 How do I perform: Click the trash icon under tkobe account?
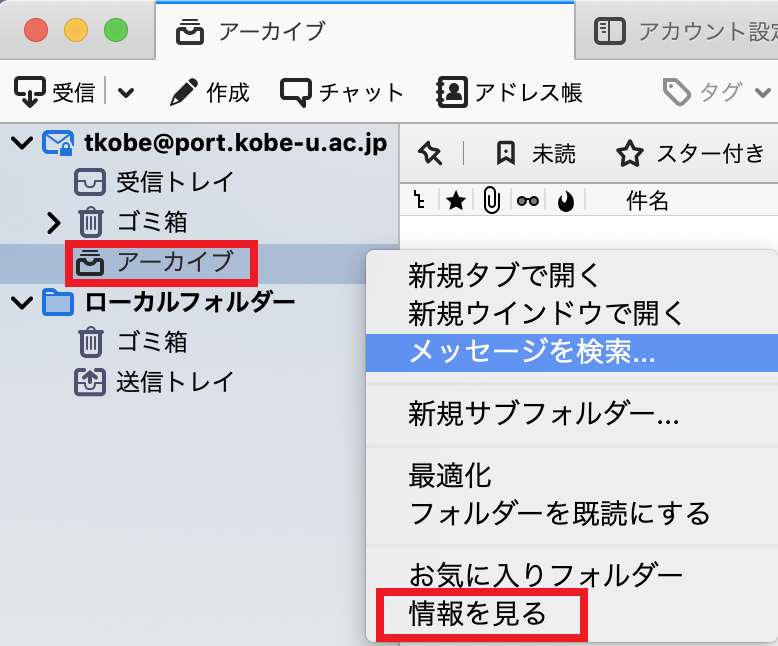click(x=90, y=222)
